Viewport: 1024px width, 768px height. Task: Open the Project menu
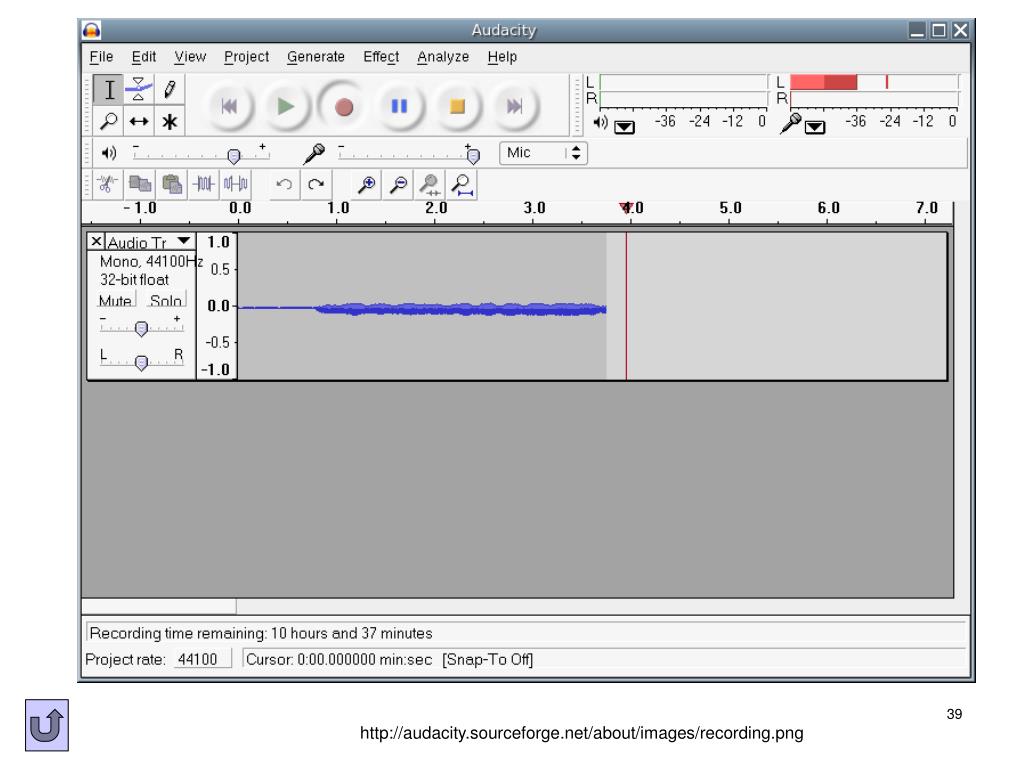point(246,57)
